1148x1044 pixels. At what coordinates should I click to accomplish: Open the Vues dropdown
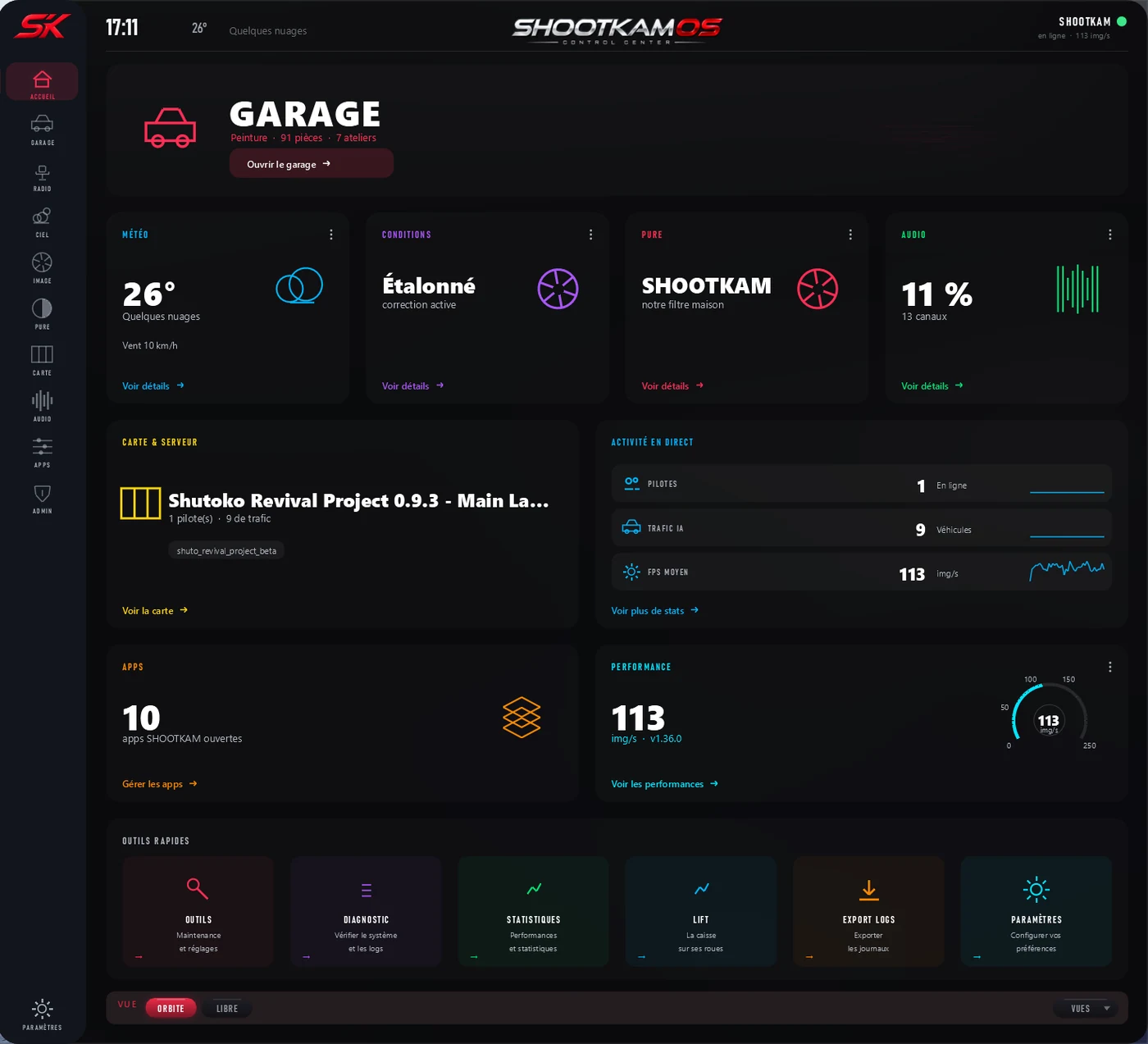tap(1086, 1008)
